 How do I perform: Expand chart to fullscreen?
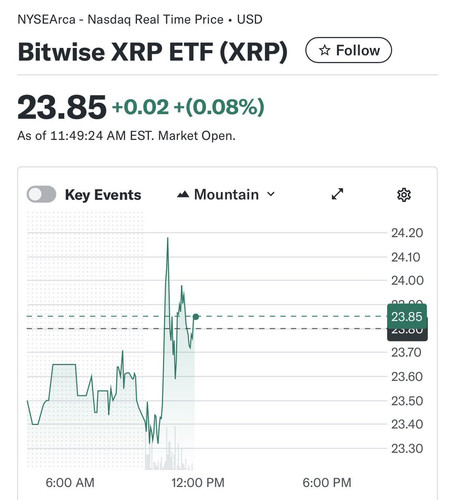[x=337, y=194]
